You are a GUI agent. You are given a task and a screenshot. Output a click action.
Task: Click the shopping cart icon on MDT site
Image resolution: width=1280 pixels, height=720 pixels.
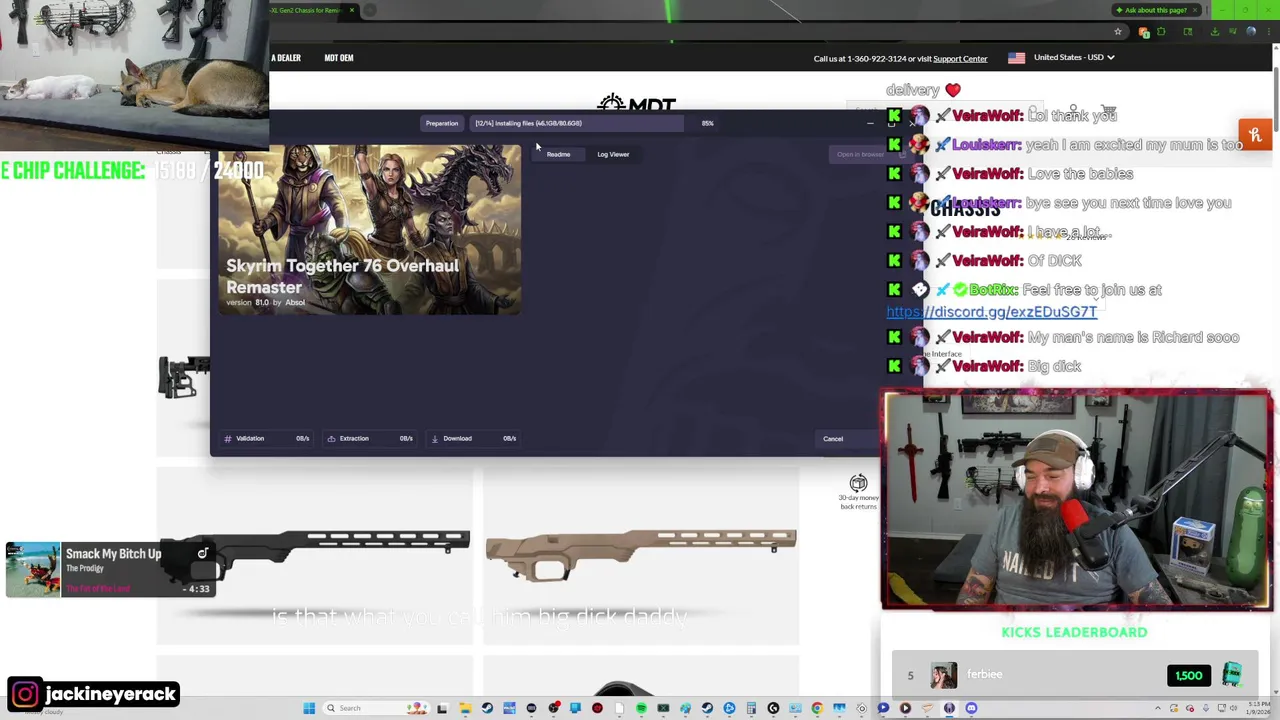click(x=1108, y=111)
